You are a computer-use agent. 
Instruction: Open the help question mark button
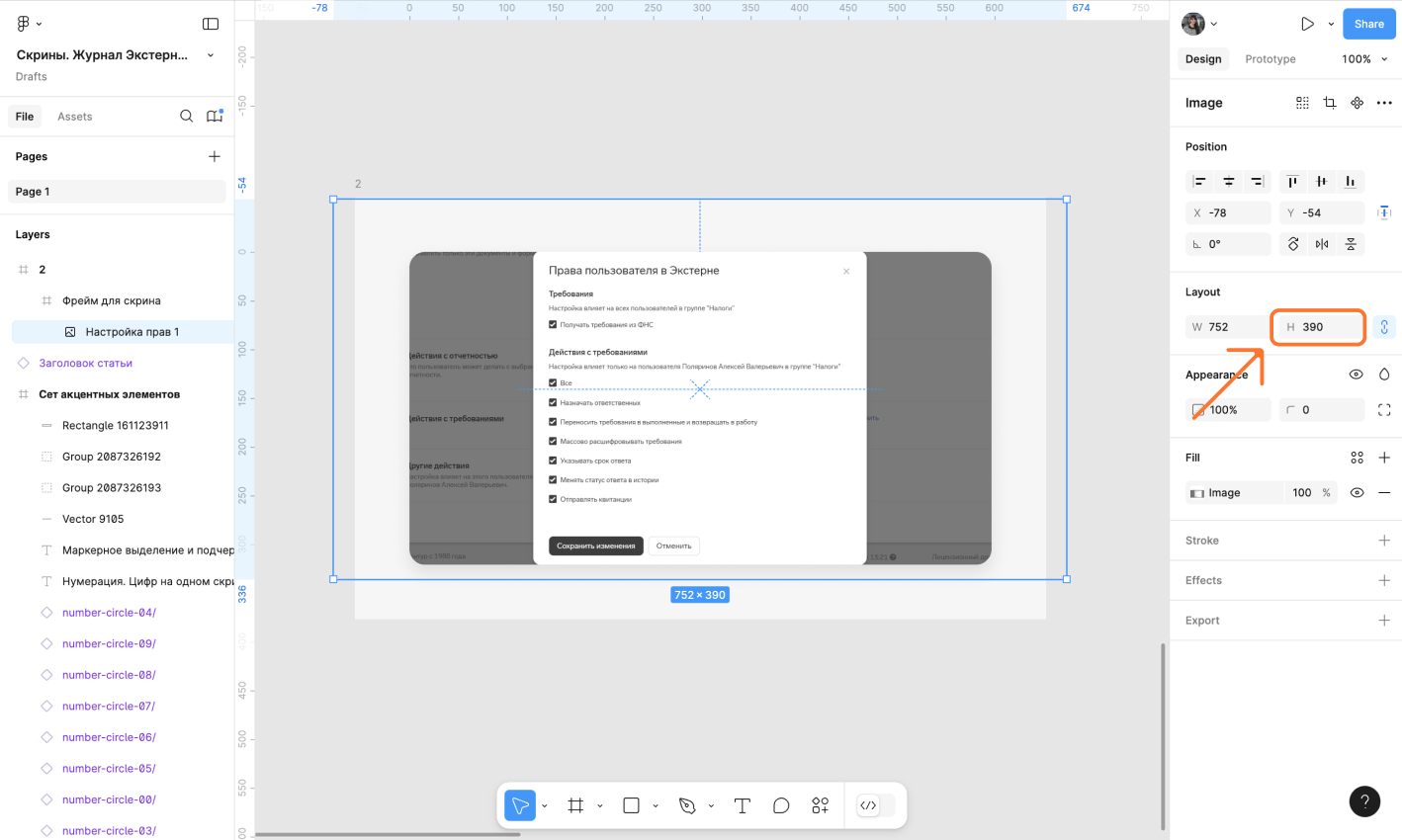tap(1364, 801)
